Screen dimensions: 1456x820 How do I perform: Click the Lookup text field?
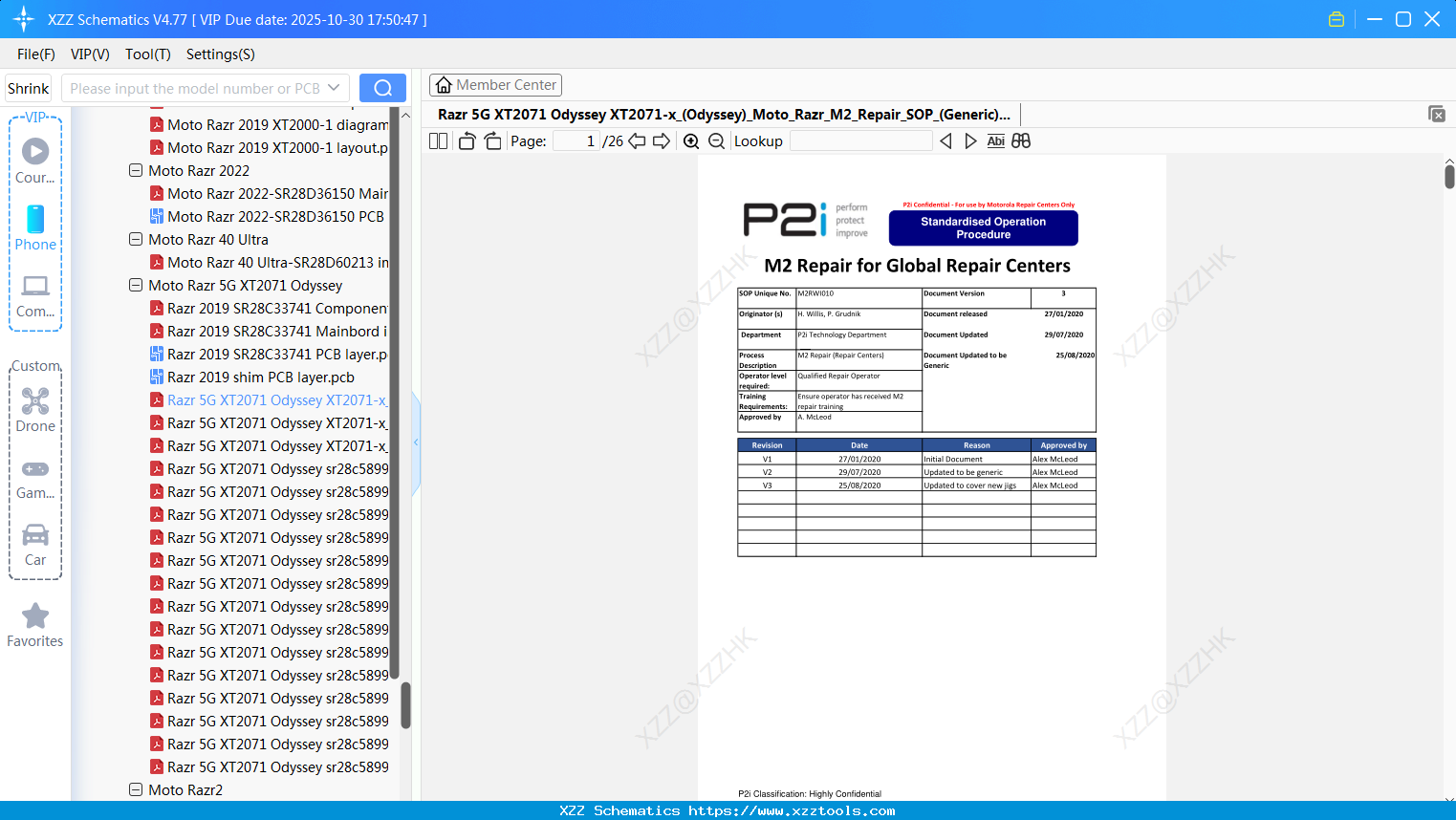point(860,140)
